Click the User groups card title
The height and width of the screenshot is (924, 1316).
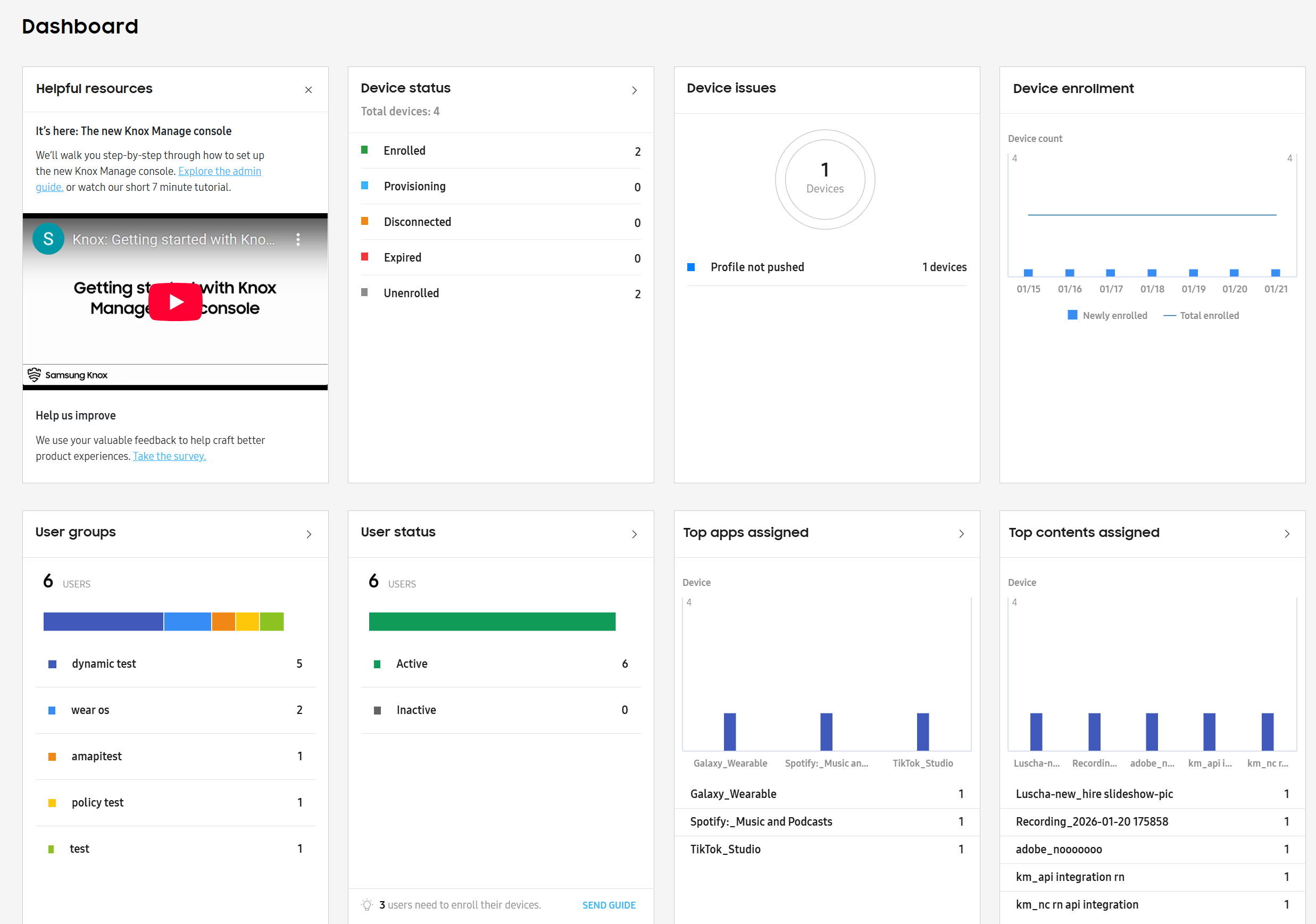tap(76, 532)
